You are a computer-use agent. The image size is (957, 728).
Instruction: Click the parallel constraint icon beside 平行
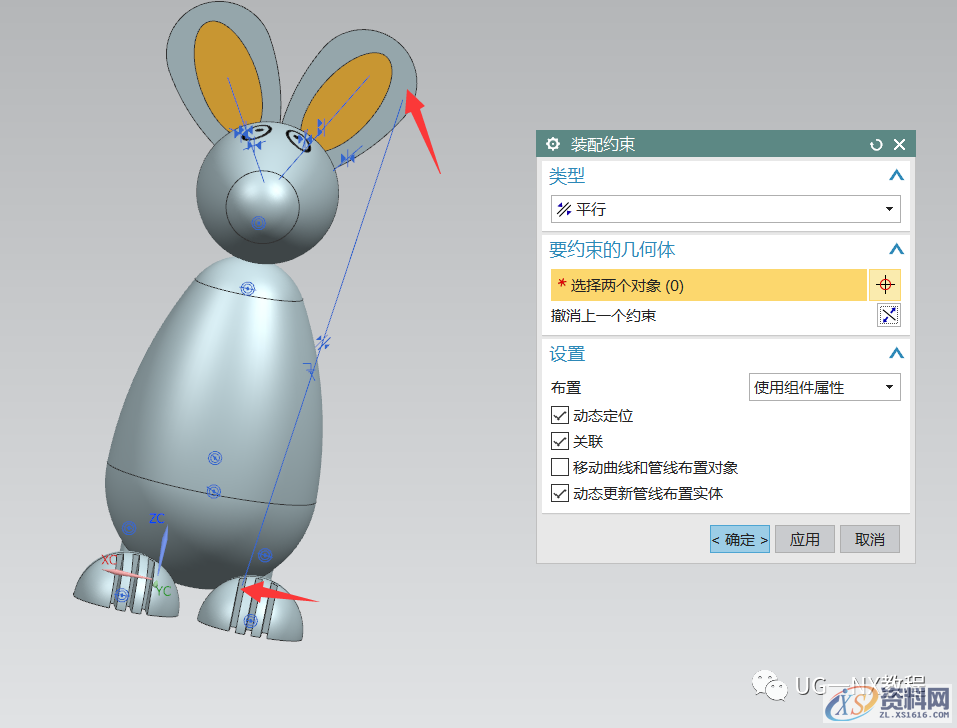563,209
